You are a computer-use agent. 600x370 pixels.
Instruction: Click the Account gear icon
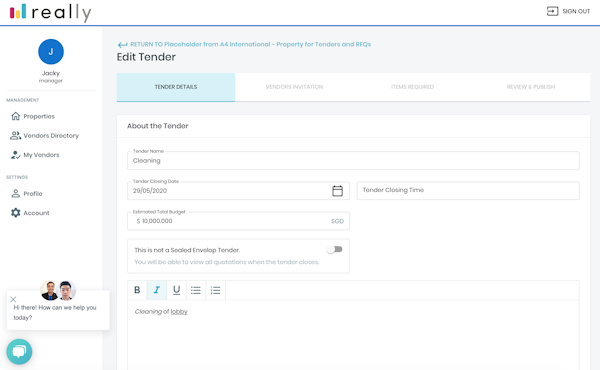pyautogui.click(x=16, y=213)
